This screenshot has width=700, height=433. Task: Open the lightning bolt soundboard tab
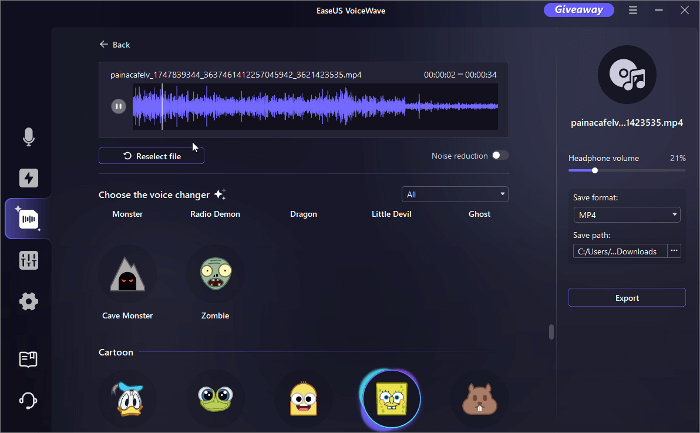29,178
